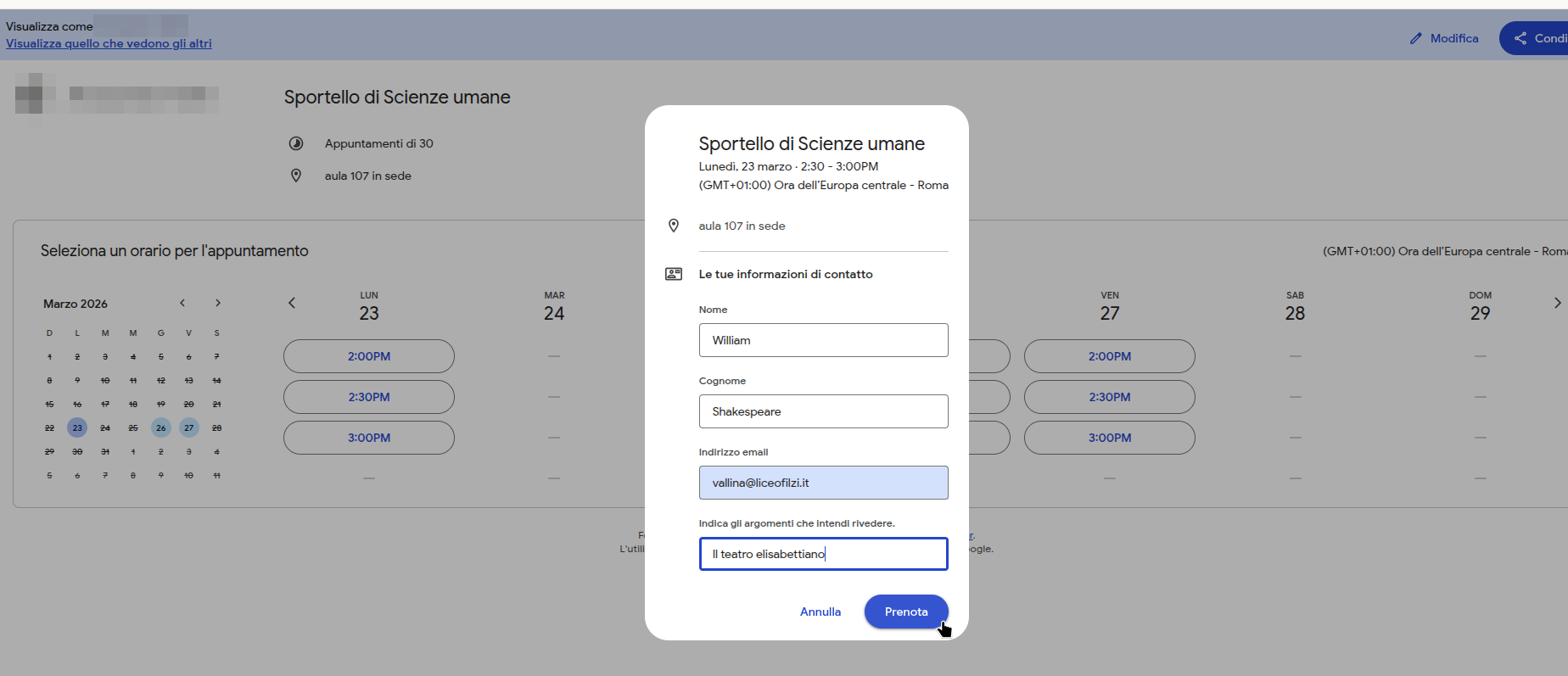Open the 'Visualizza quello che vedono gli altri' link

[x=109, y=43]
